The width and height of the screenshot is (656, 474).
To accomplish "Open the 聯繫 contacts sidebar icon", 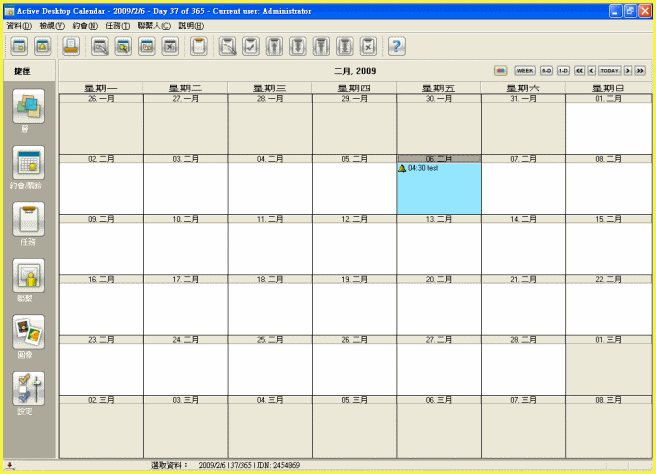I will (x=28, y=275).
